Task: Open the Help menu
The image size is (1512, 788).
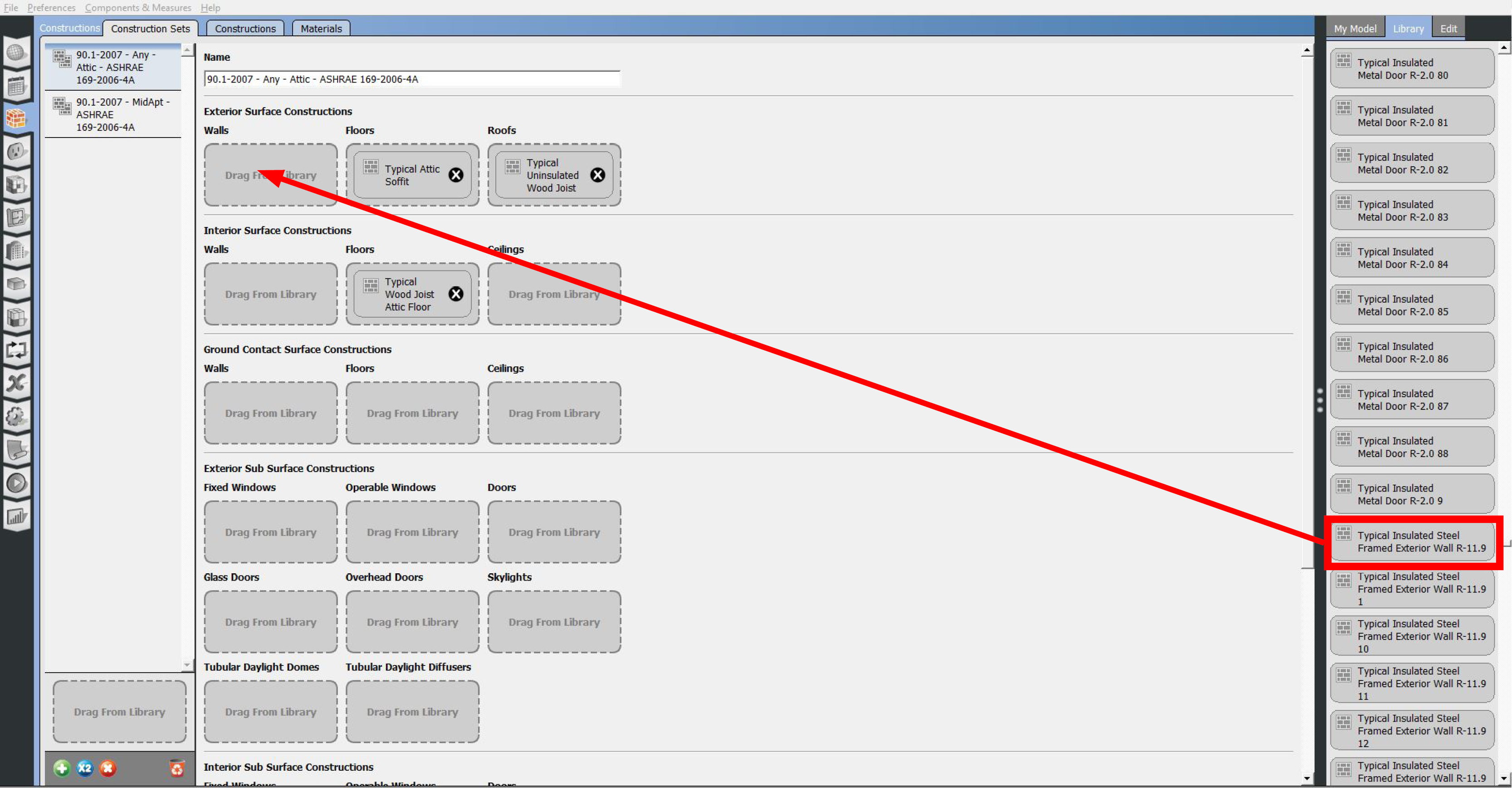Action: point(210,7)
